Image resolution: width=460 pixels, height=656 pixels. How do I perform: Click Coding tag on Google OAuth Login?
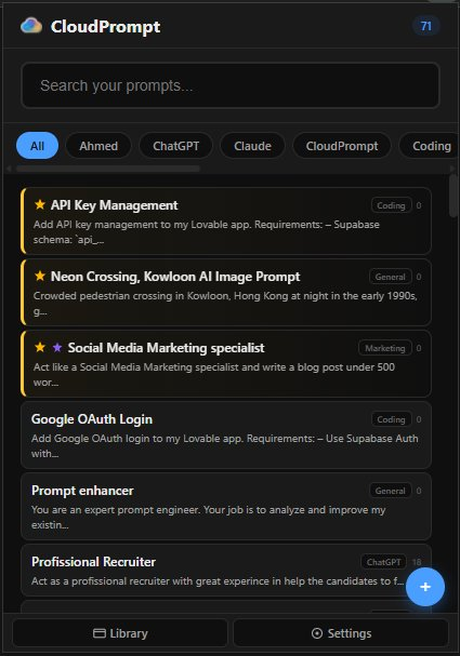coord(391,419)
